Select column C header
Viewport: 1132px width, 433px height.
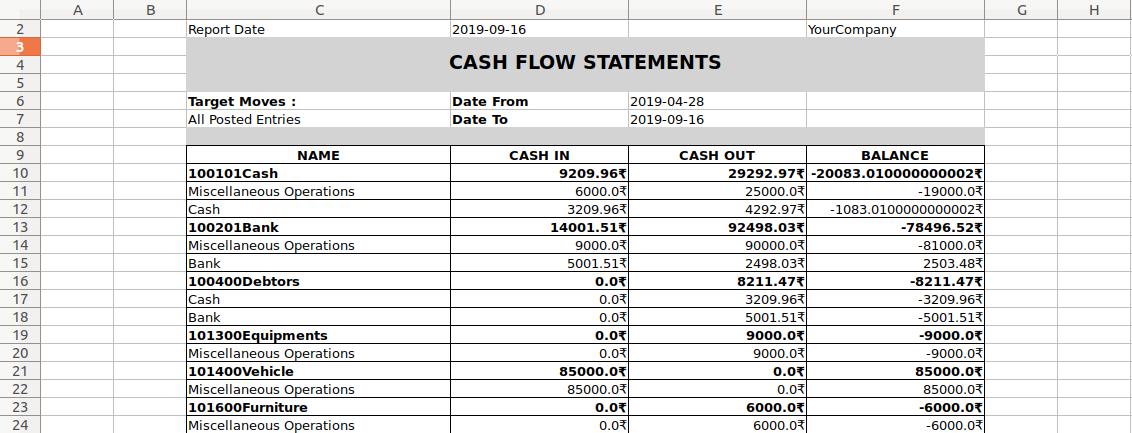click(x=318, y=10)
